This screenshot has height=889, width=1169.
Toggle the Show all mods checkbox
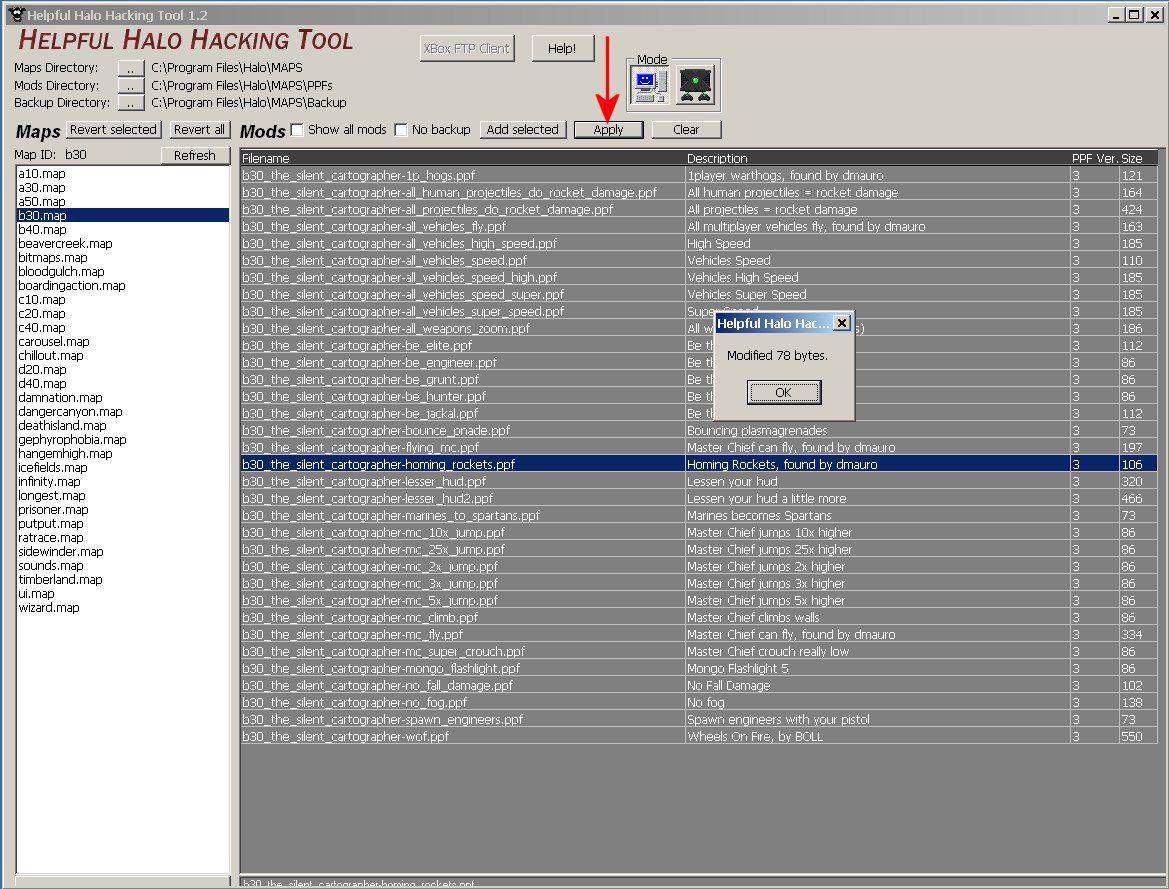click(297, 130)
